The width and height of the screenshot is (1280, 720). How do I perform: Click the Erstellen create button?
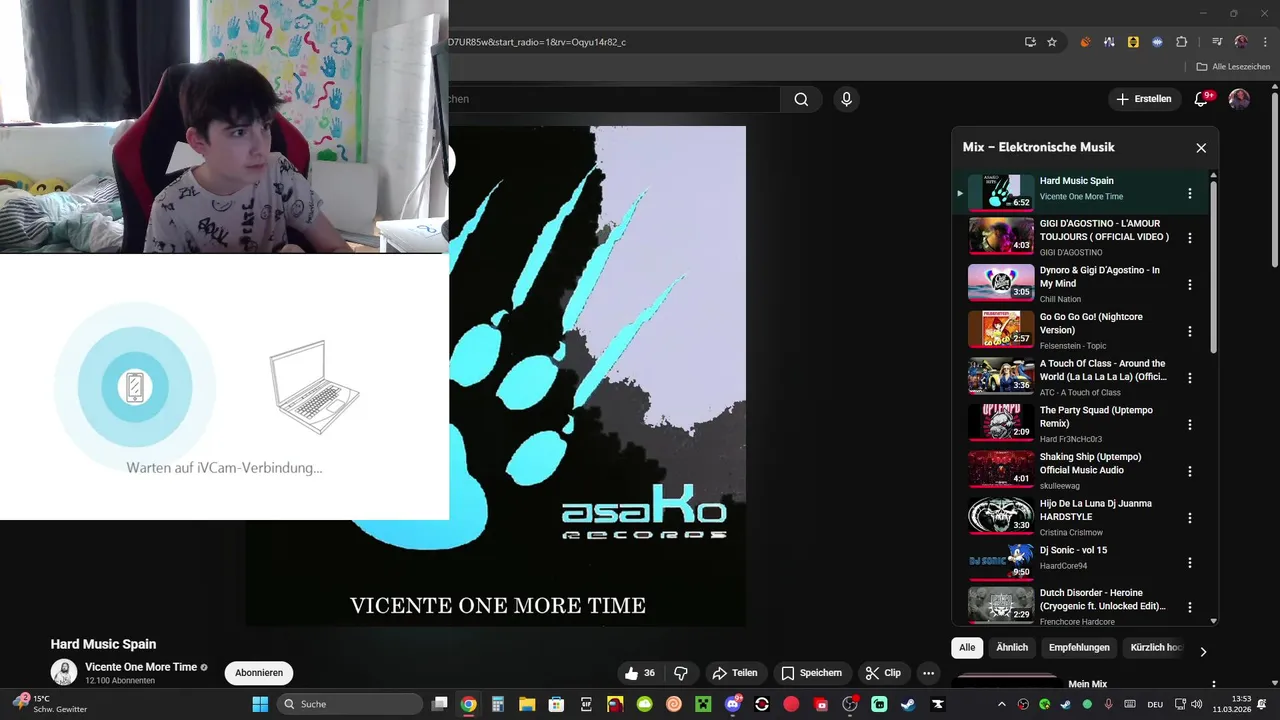[x=1144, y=99]
